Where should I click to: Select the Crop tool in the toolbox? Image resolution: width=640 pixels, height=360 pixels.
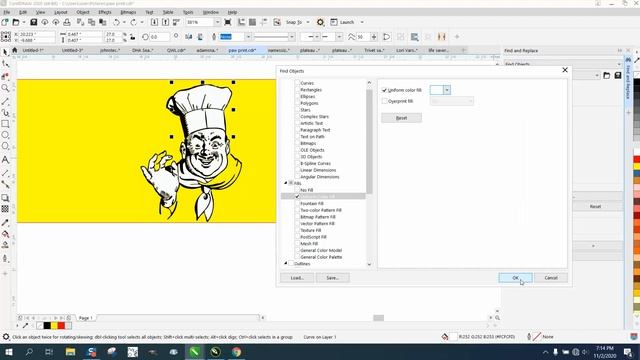[5, 76]
